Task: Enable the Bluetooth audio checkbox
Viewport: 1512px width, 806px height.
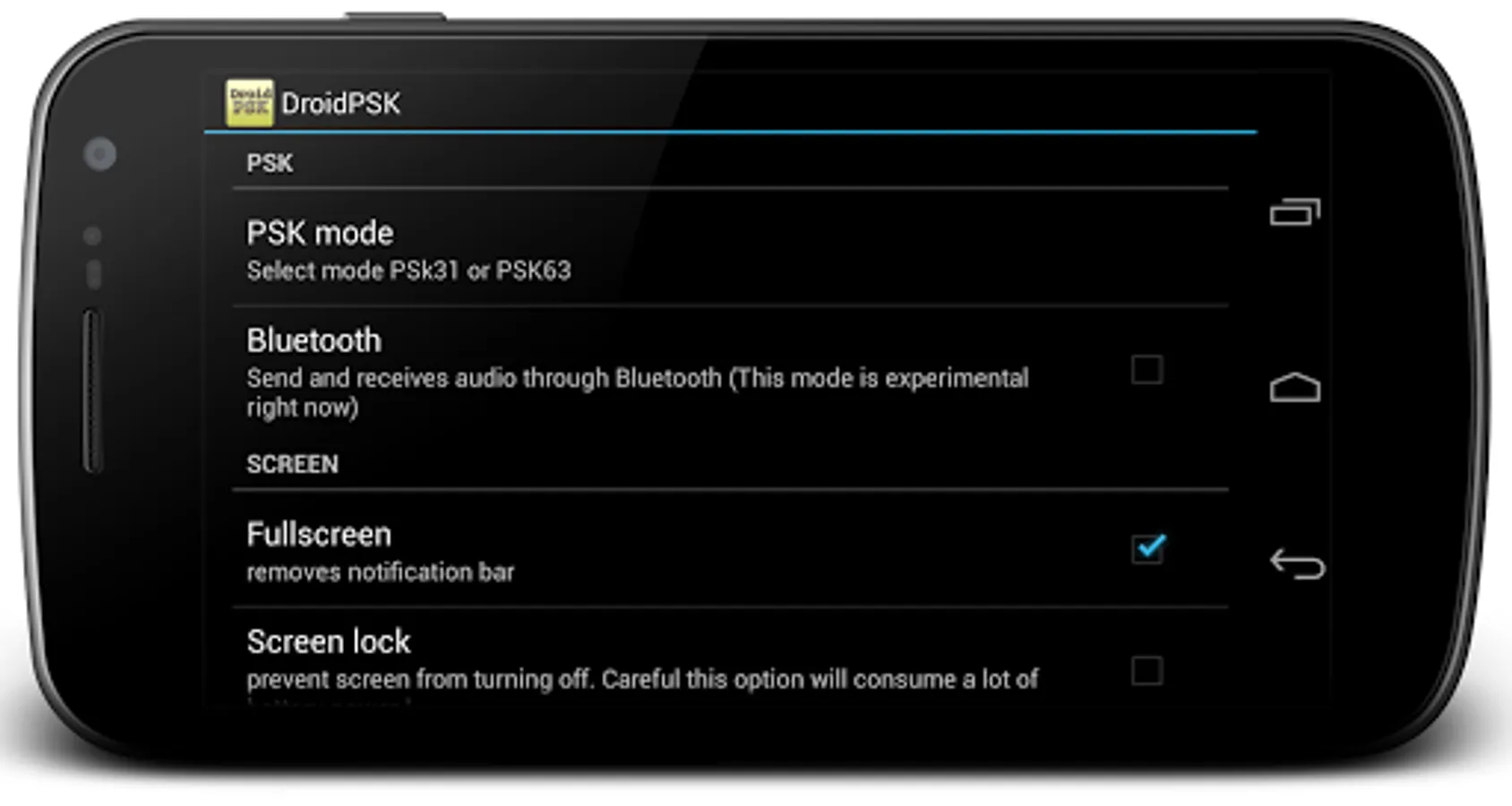Action: 1147,369
